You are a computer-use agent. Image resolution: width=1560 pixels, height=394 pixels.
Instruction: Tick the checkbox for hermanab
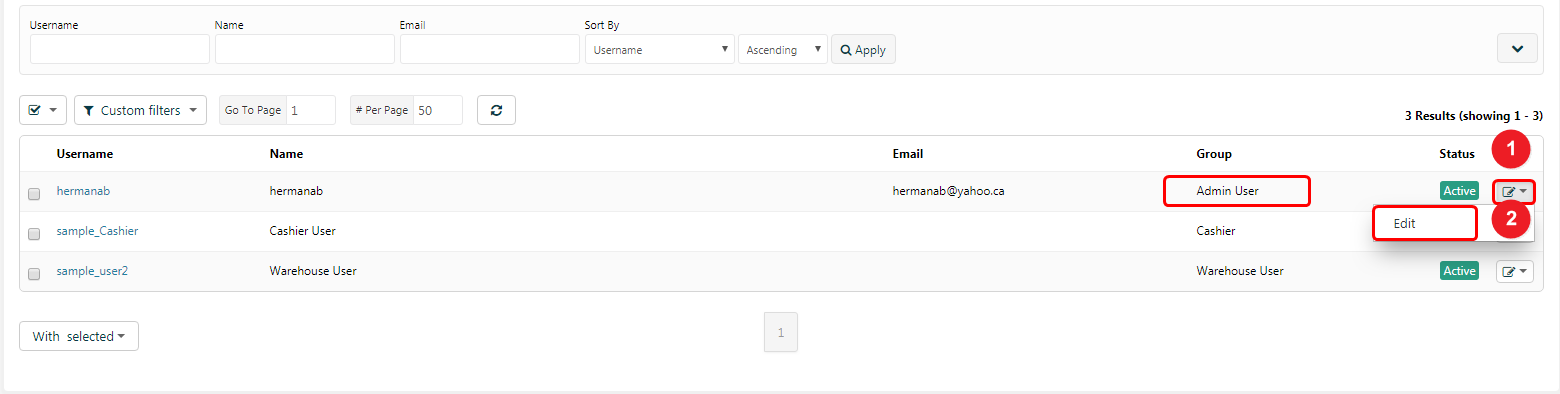click(34, 194)
